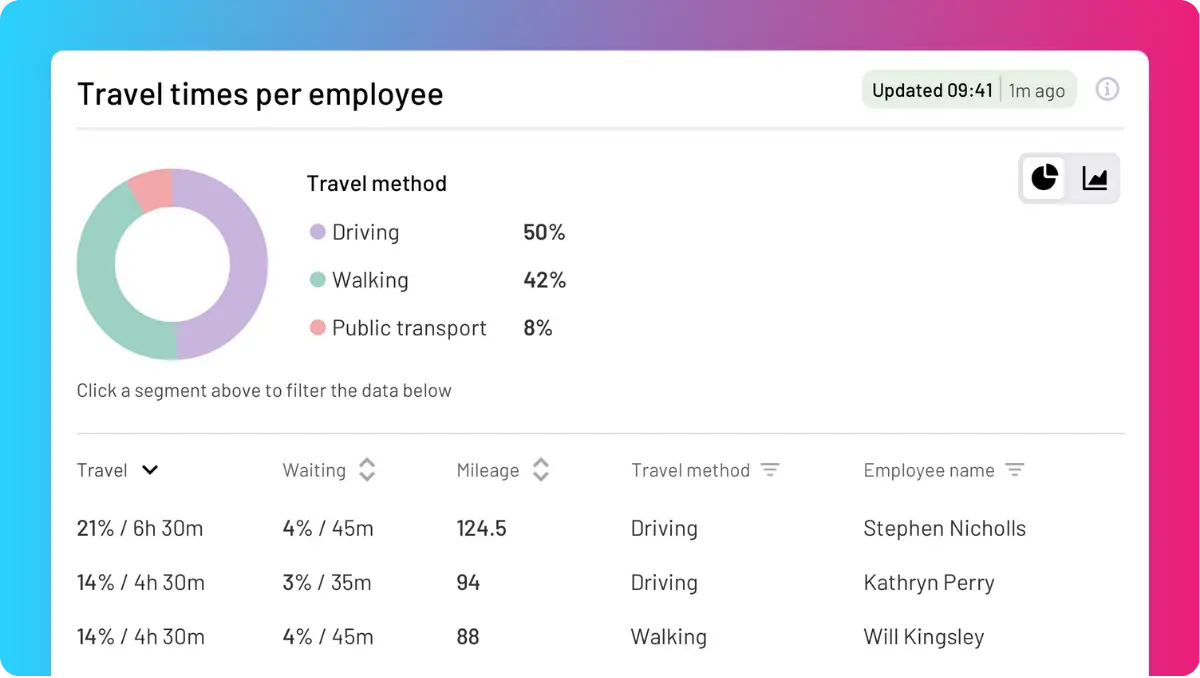Open Will Kingsley employee row
Image resolution: width=1200 pixels, height=678 pixels.
coord(600,637)
